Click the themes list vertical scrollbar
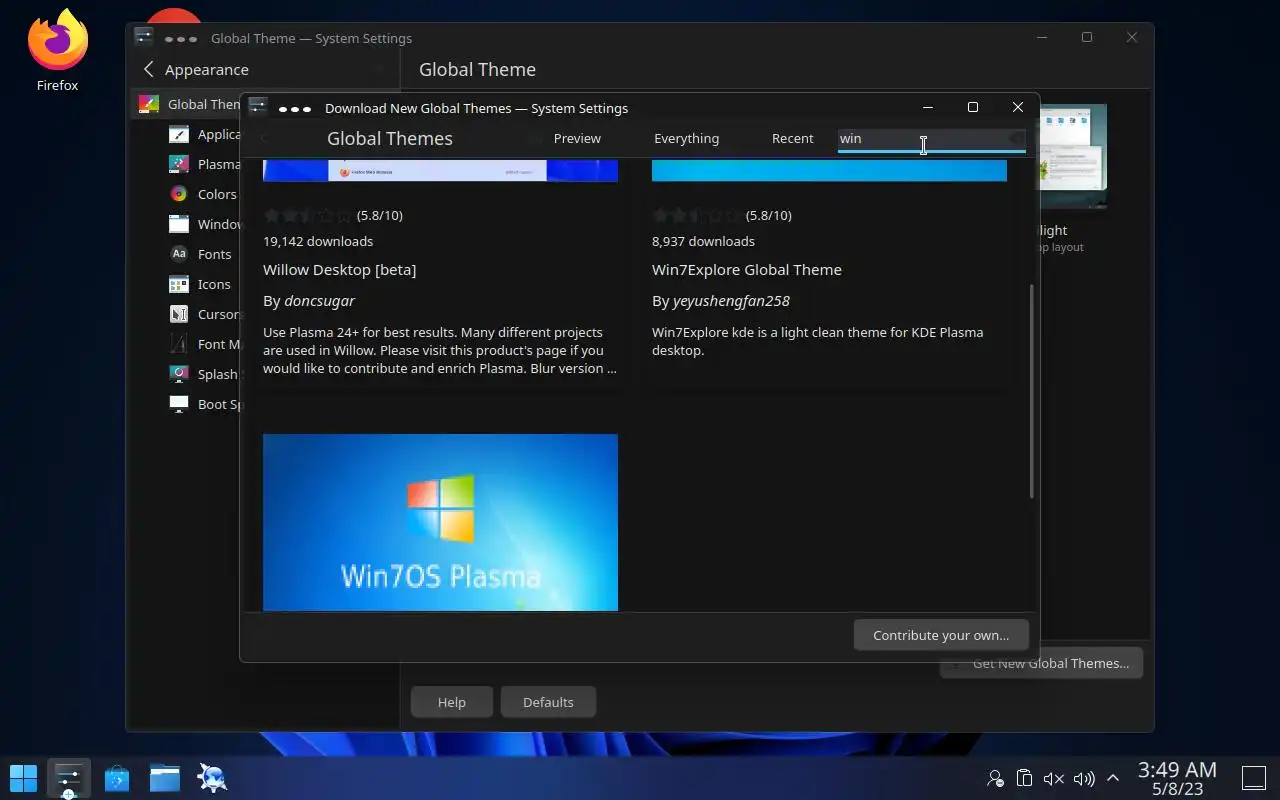 point(1032,390)
